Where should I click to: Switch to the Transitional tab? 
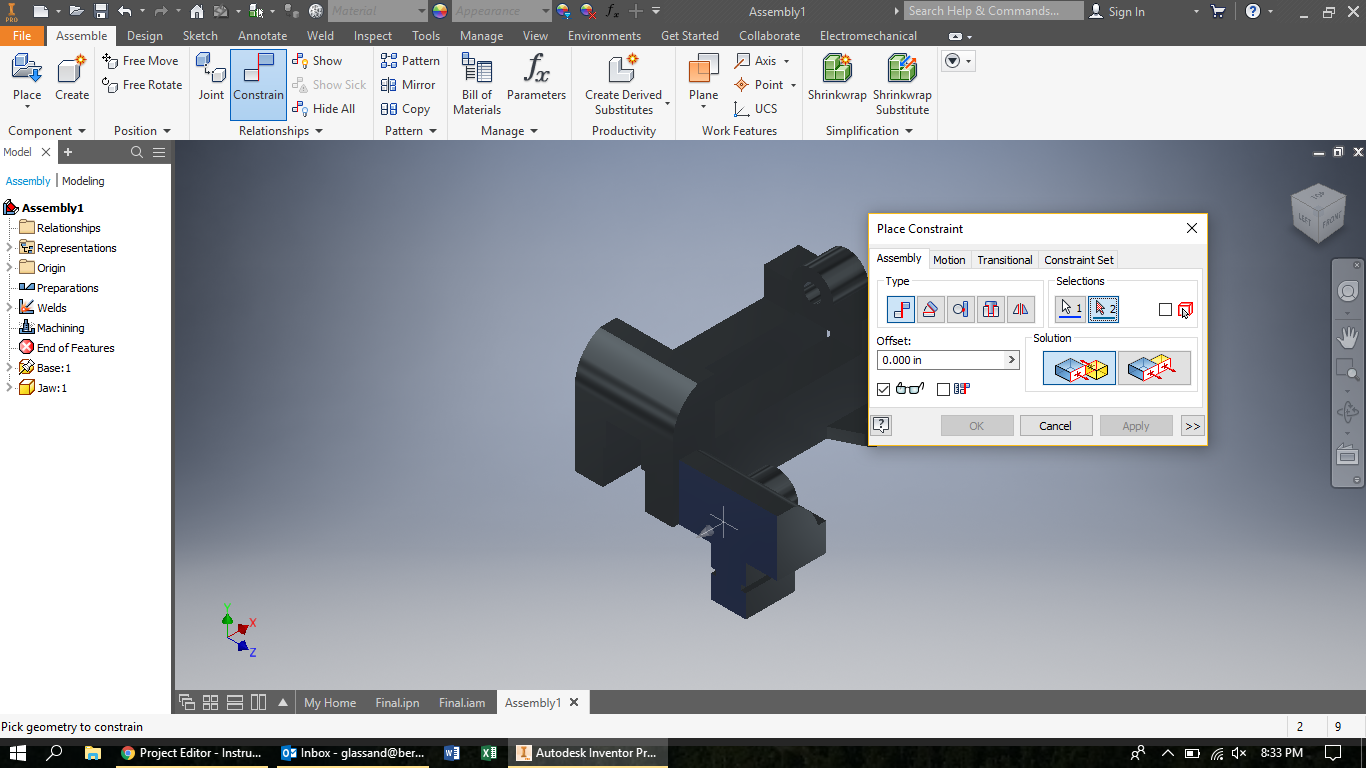1005,260
